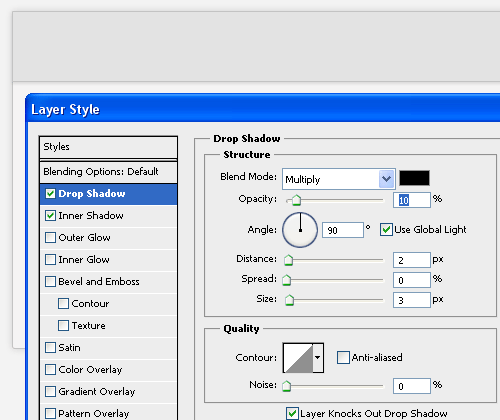
Task: Uncheck the Drop Shadow checkbox
Action: point(50,194)
